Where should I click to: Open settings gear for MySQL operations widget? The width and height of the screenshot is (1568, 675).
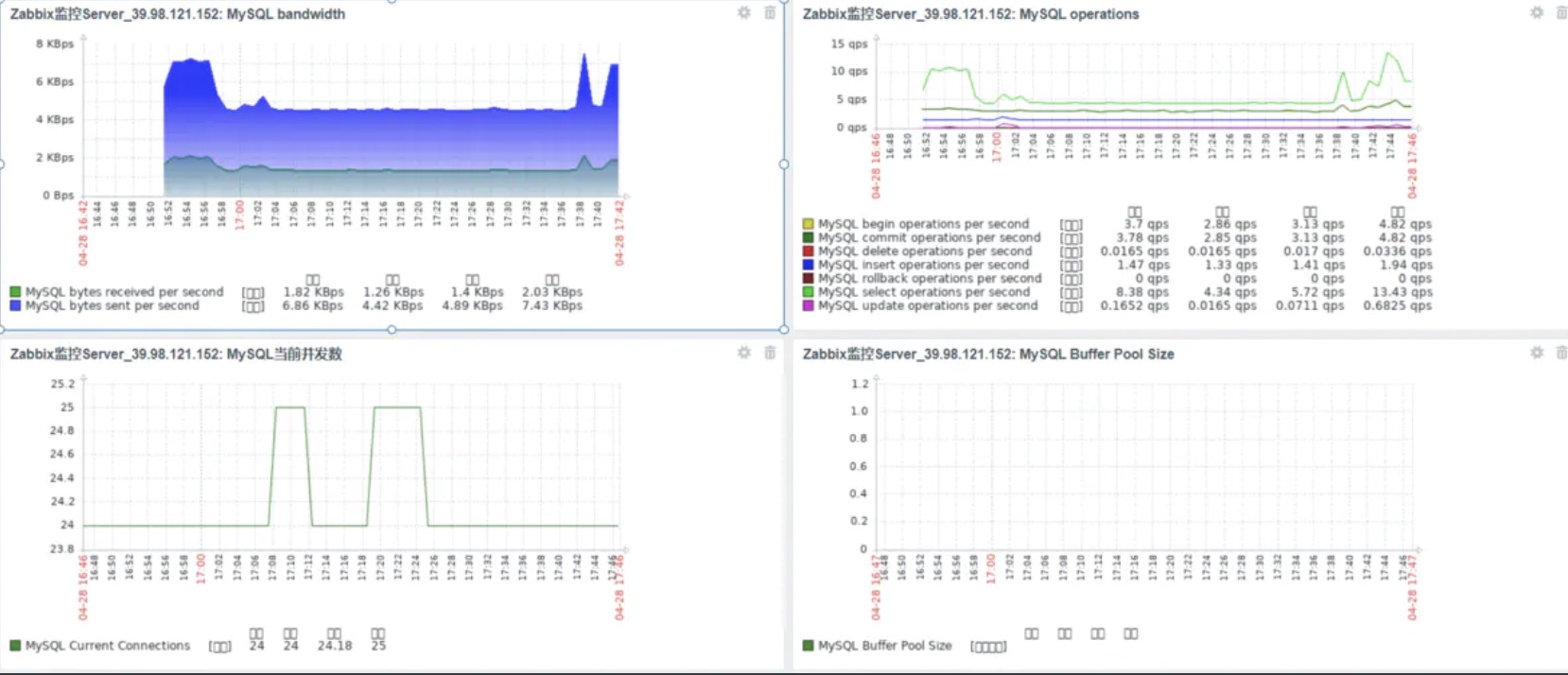(1537, 12)
